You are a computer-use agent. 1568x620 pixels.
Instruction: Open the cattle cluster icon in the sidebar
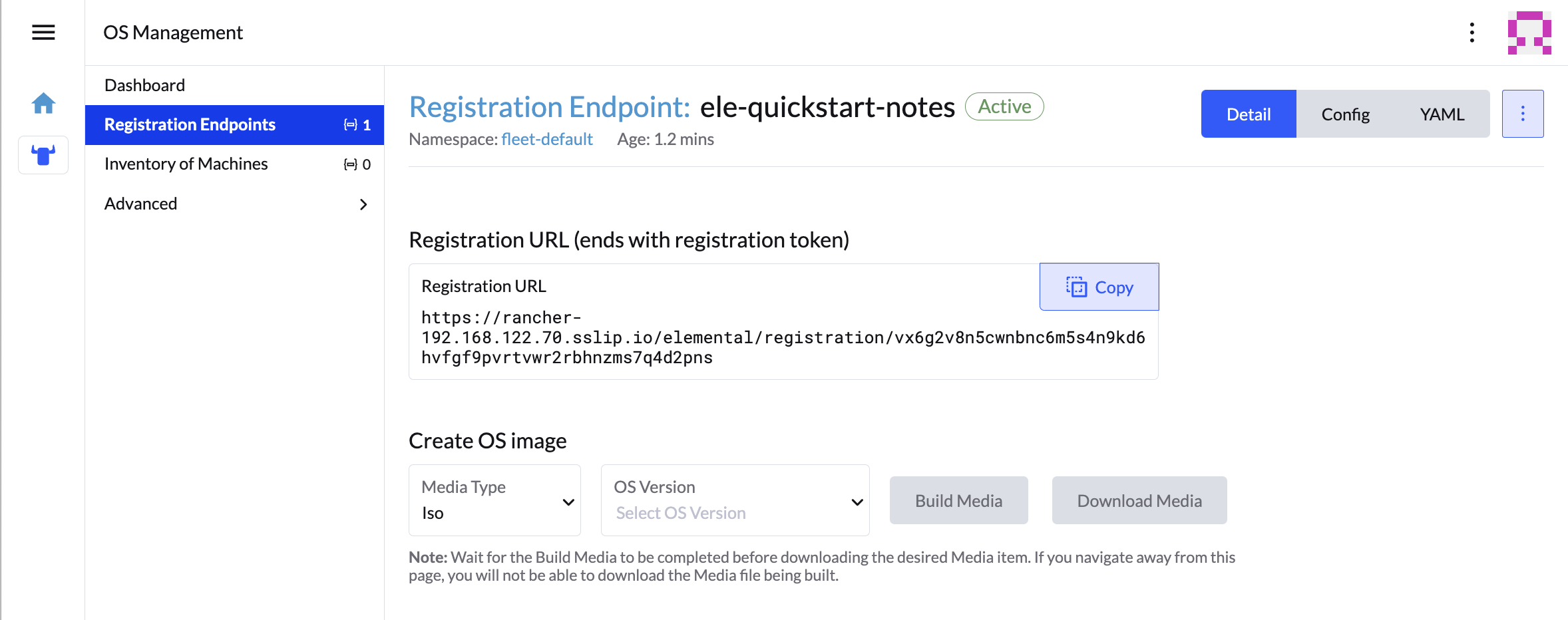click(x=43, y=155)
